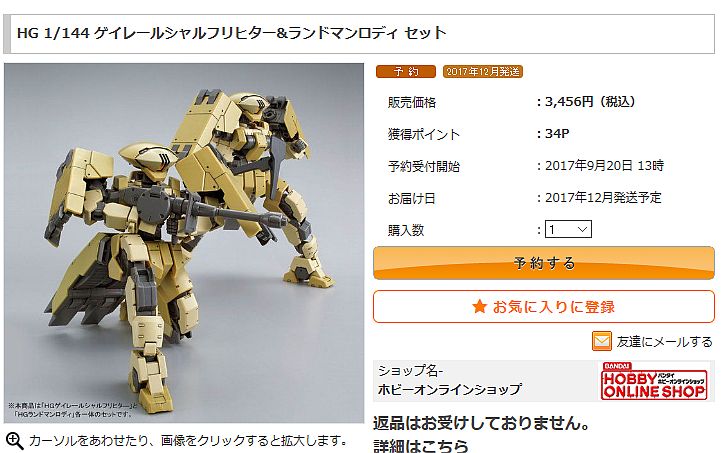728x453 pixels.
Task: Click the magnifying glass zoom icon
Action: (14, 441)
